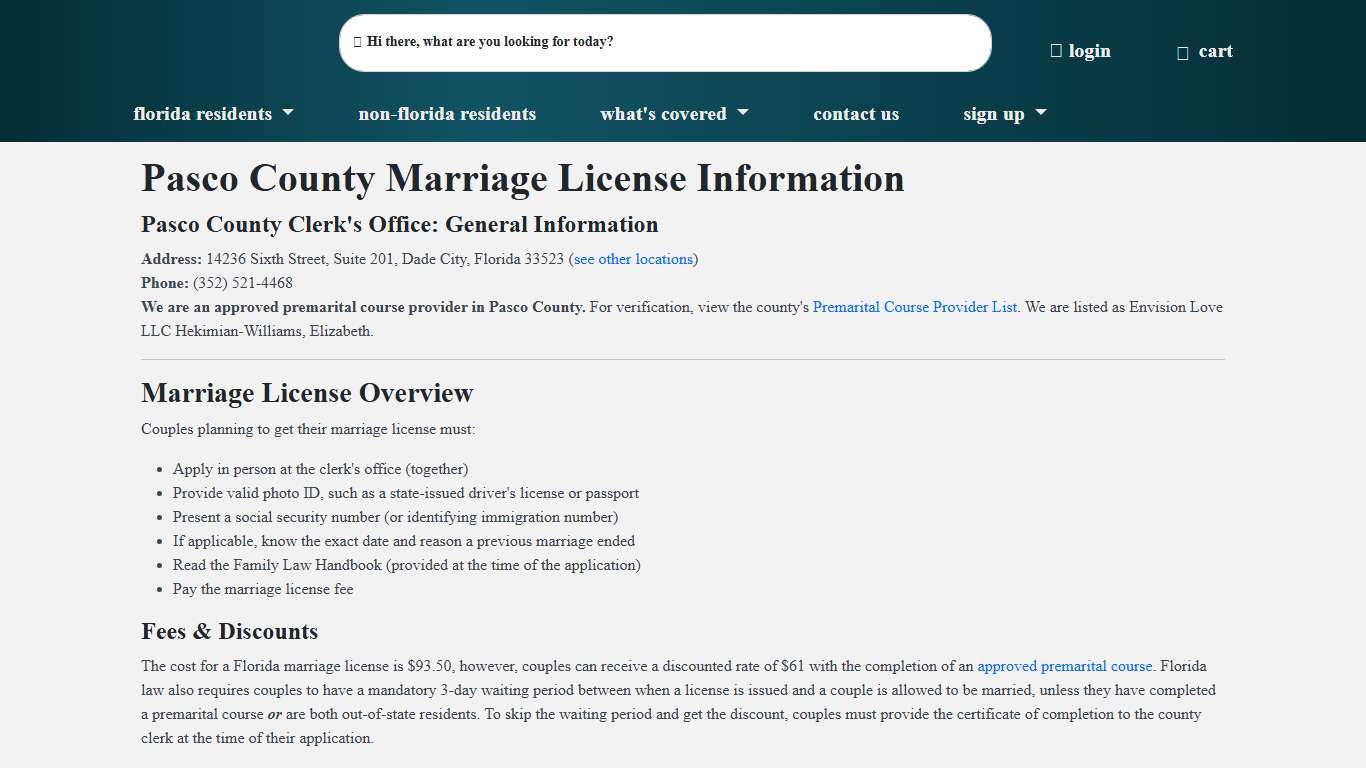Open the approved premarital course link
This screenshot has width=1366, height=768.
click(x=1064, y=665)
